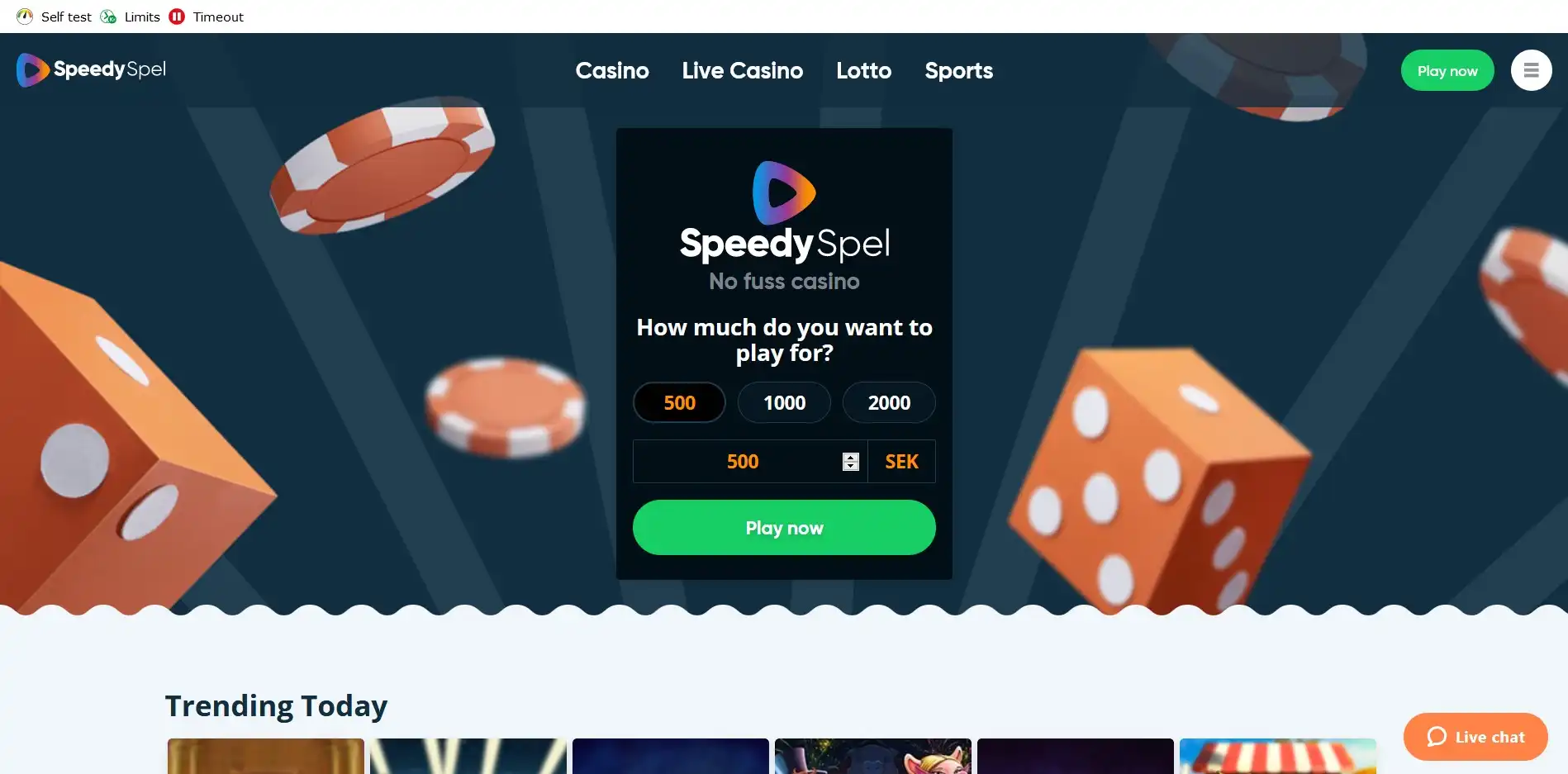Click the Limits icon in top bar
The image size is (1568, 774).
tap(108, 17)
